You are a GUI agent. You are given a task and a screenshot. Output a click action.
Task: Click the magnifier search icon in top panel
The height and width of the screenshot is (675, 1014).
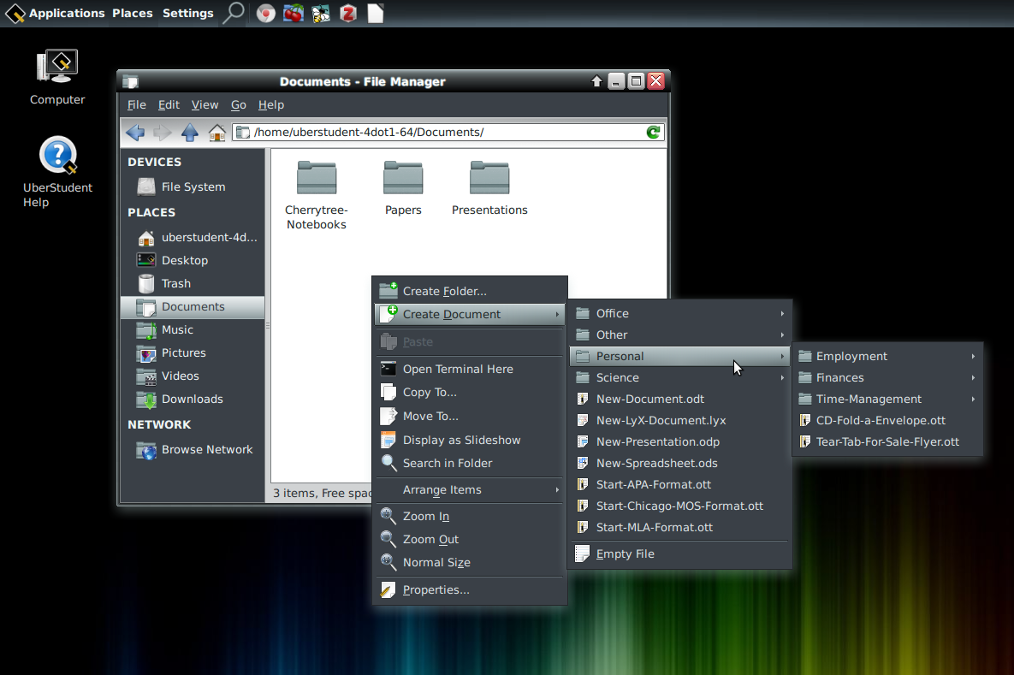233,13
